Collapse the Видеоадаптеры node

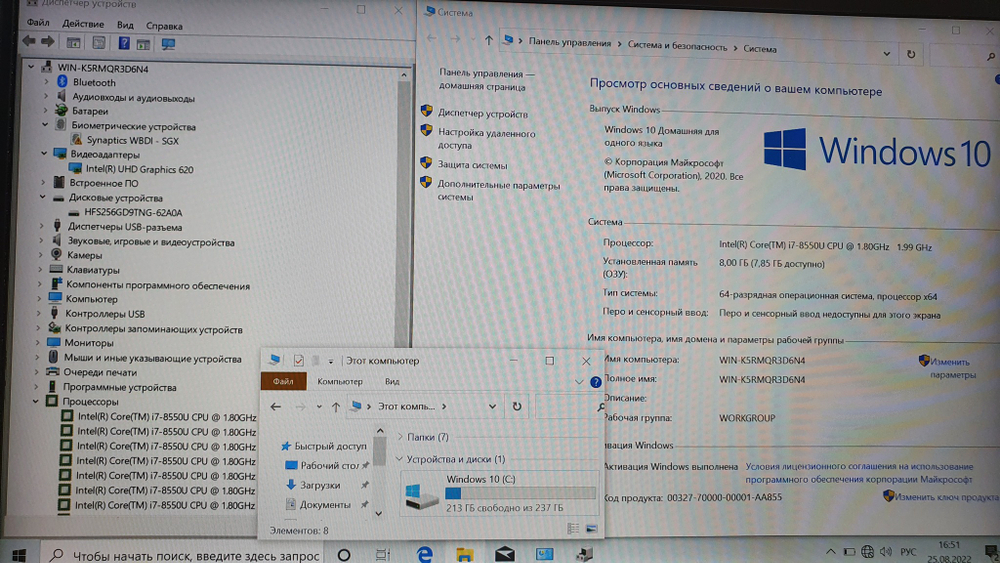click(x=44, y=153)
